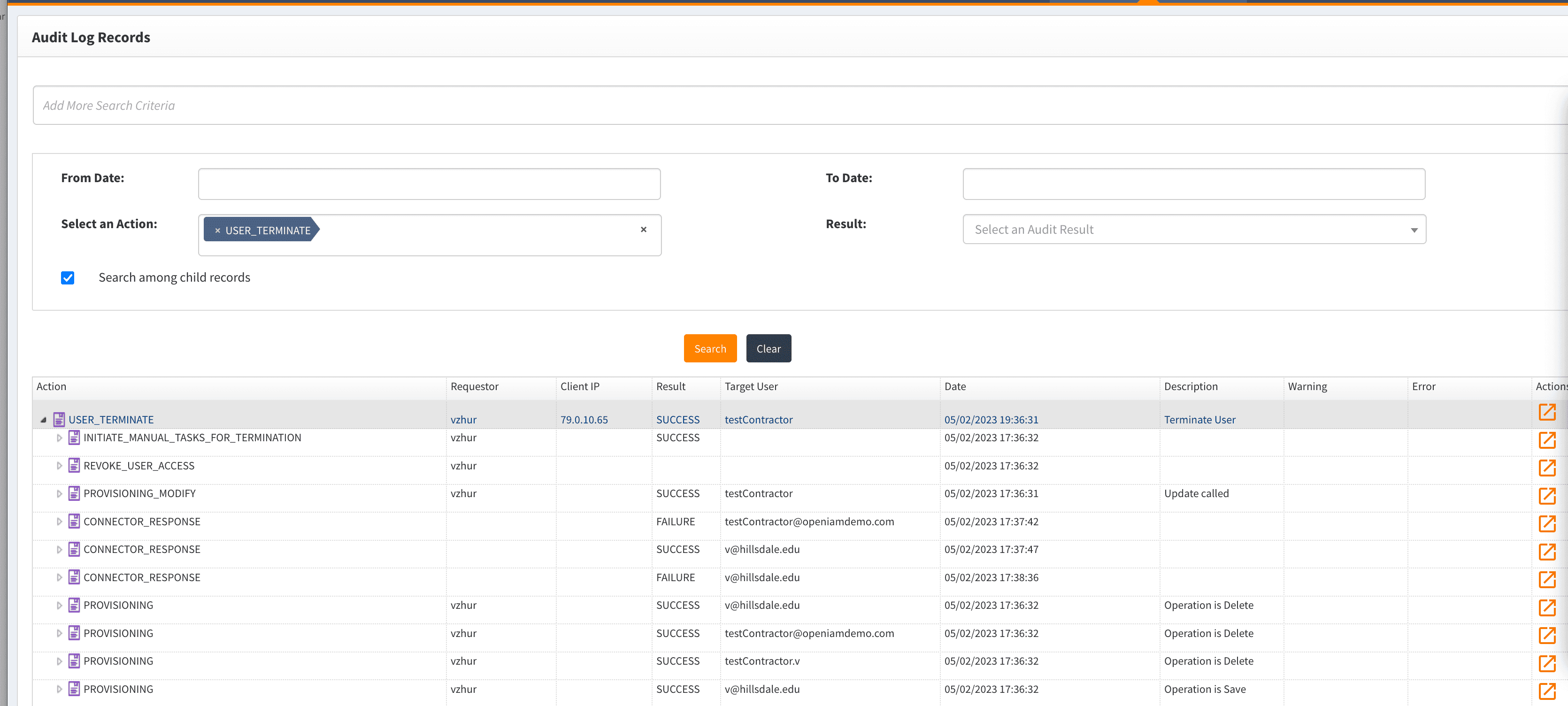Open details icon for REVOKE_USER_ACCESS row
This screenshot has height=706, width=1568.
(1547, 468)
